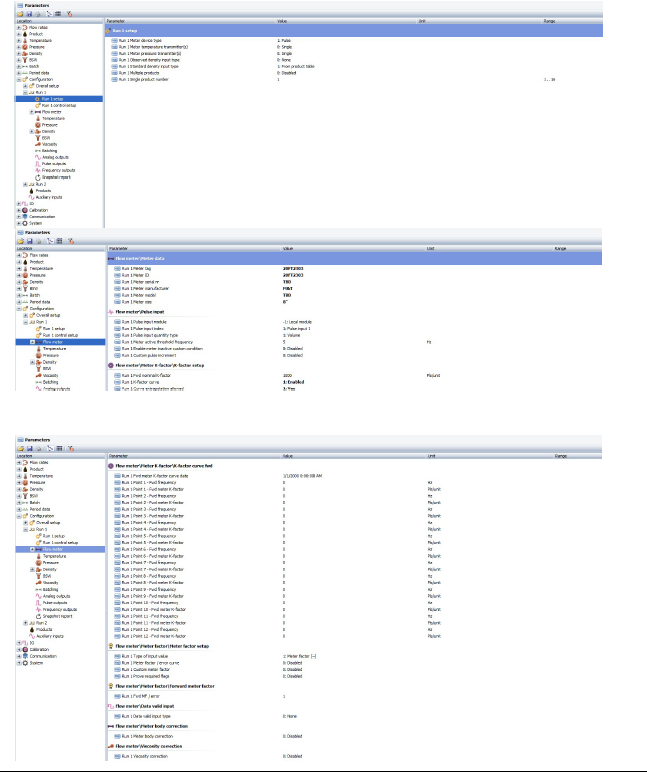Click the Parameters window icon in top title bar
This screenshot has height=772, width=647.
click(20, 5)
